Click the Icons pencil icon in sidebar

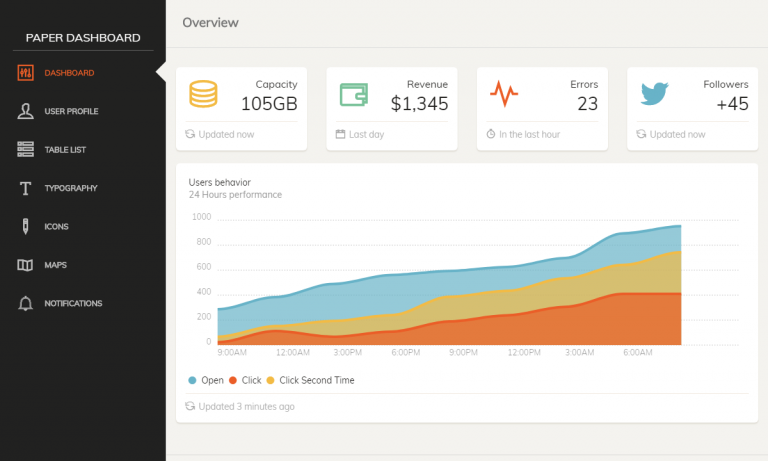coord(25,227)
